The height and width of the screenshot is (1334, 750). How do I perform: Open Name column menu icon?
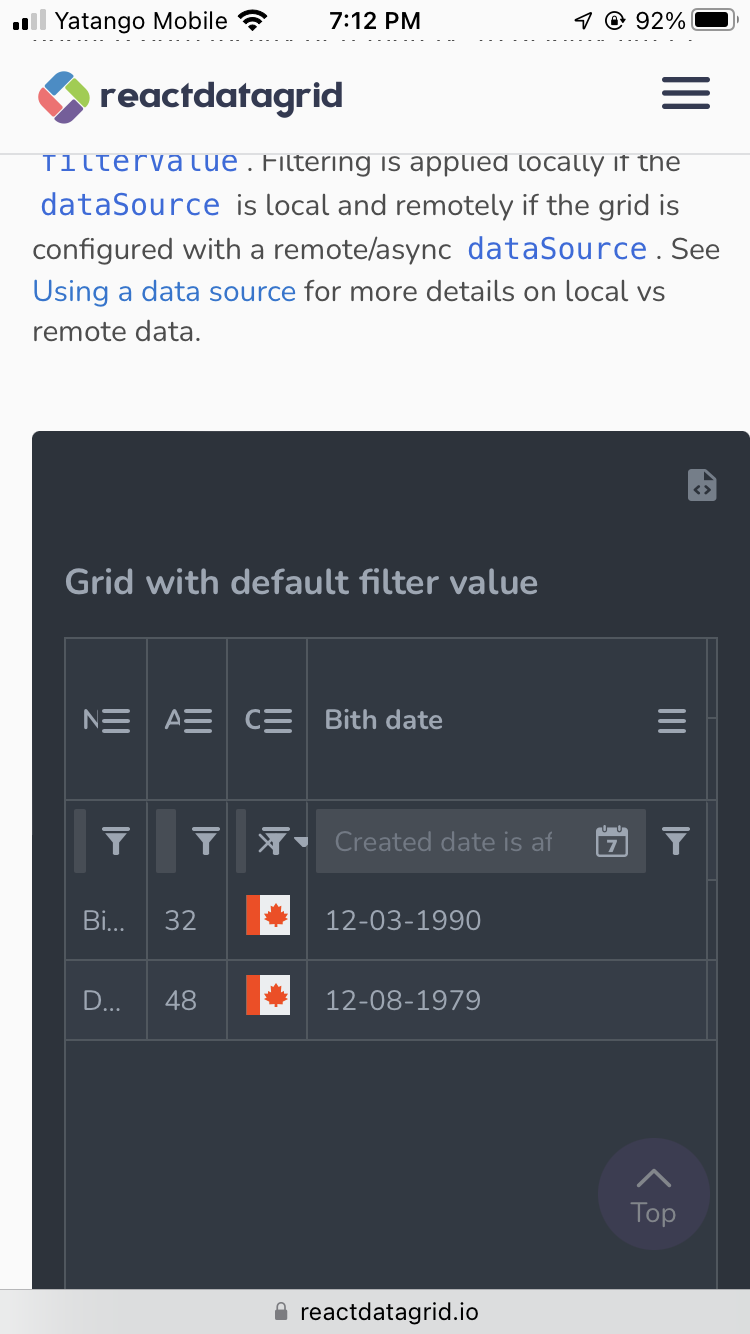coord(116,720)
